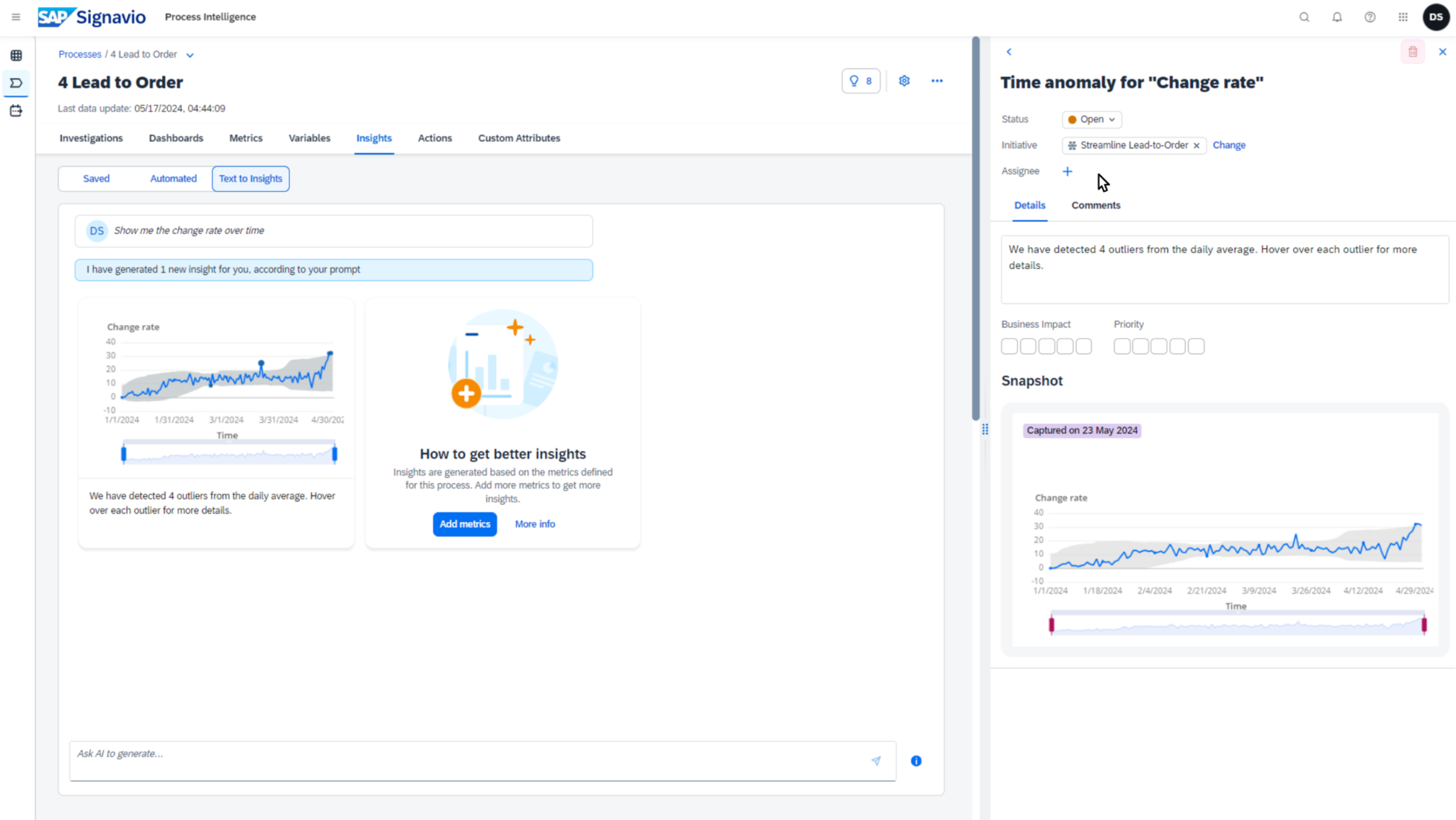This screenshot has width=1456, height=820.
Task: Remove Streamline Lead-to-Order initiative tag
Action: [x=1197, y=145]
